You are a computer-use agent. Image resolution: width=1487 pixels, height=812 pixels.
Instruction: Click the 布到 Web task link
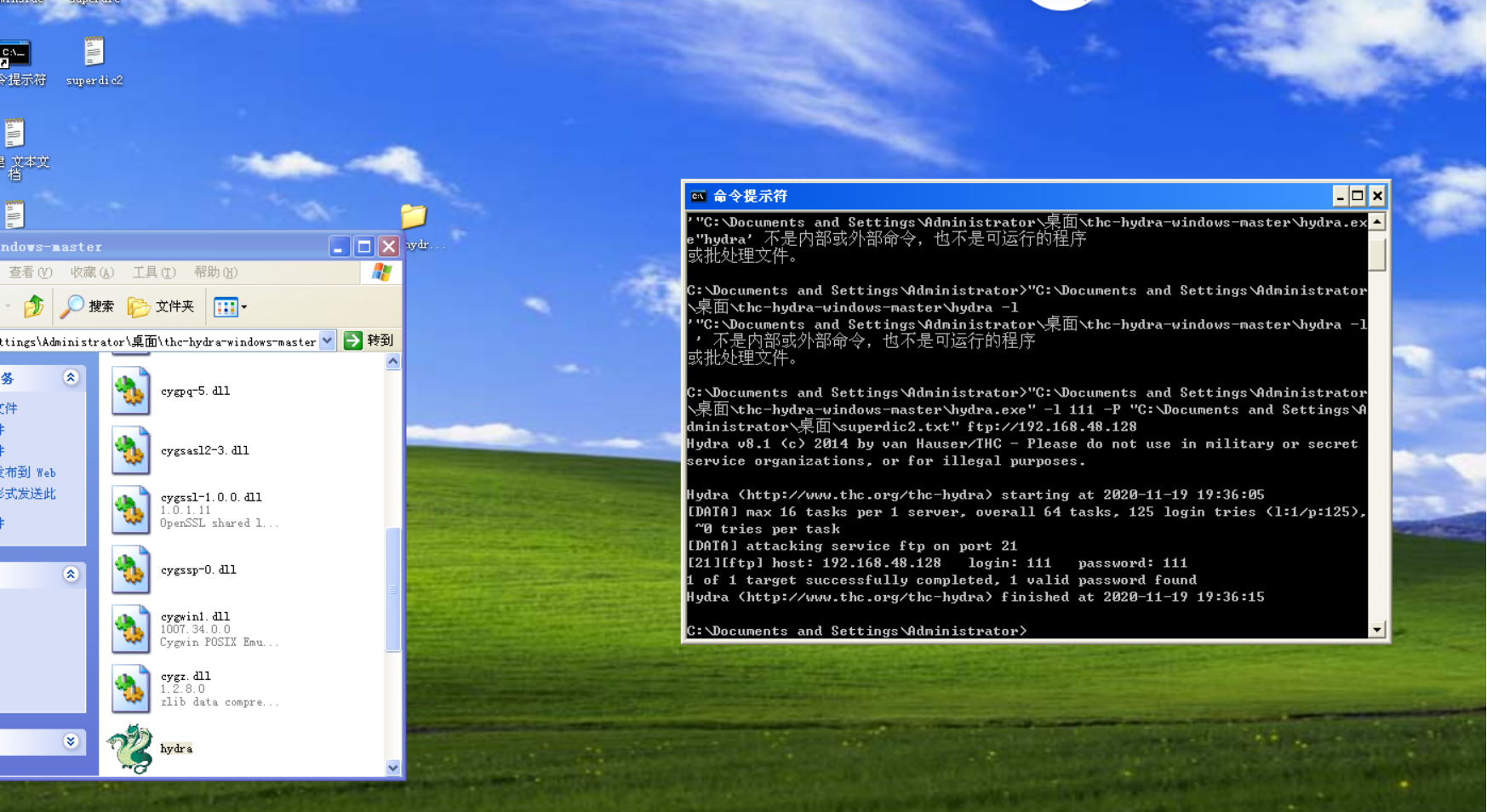pyautogui.click(x=28, y=472)
